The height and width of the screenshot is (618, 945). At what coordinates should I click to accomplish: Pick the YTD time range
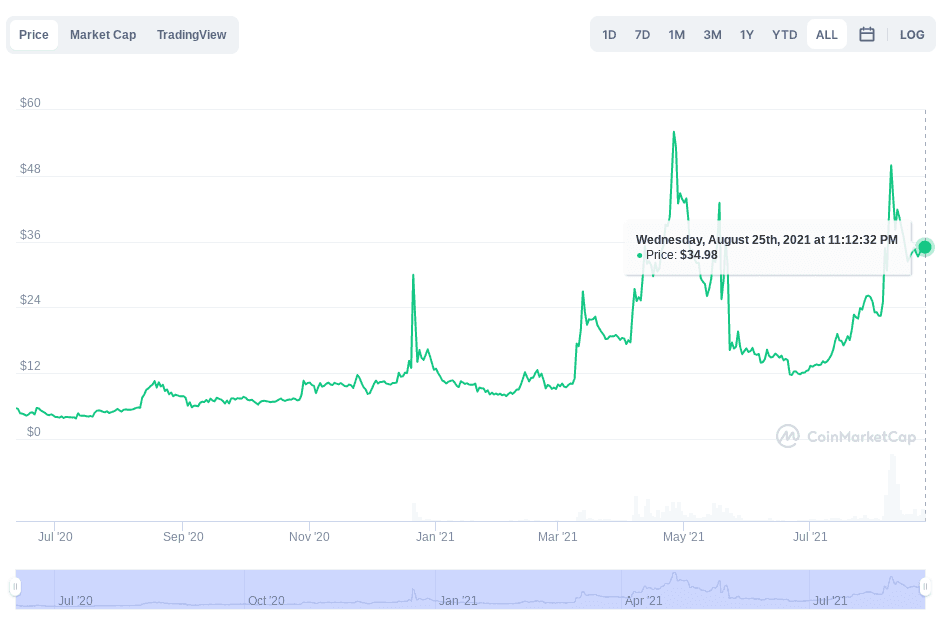[785, 34]
